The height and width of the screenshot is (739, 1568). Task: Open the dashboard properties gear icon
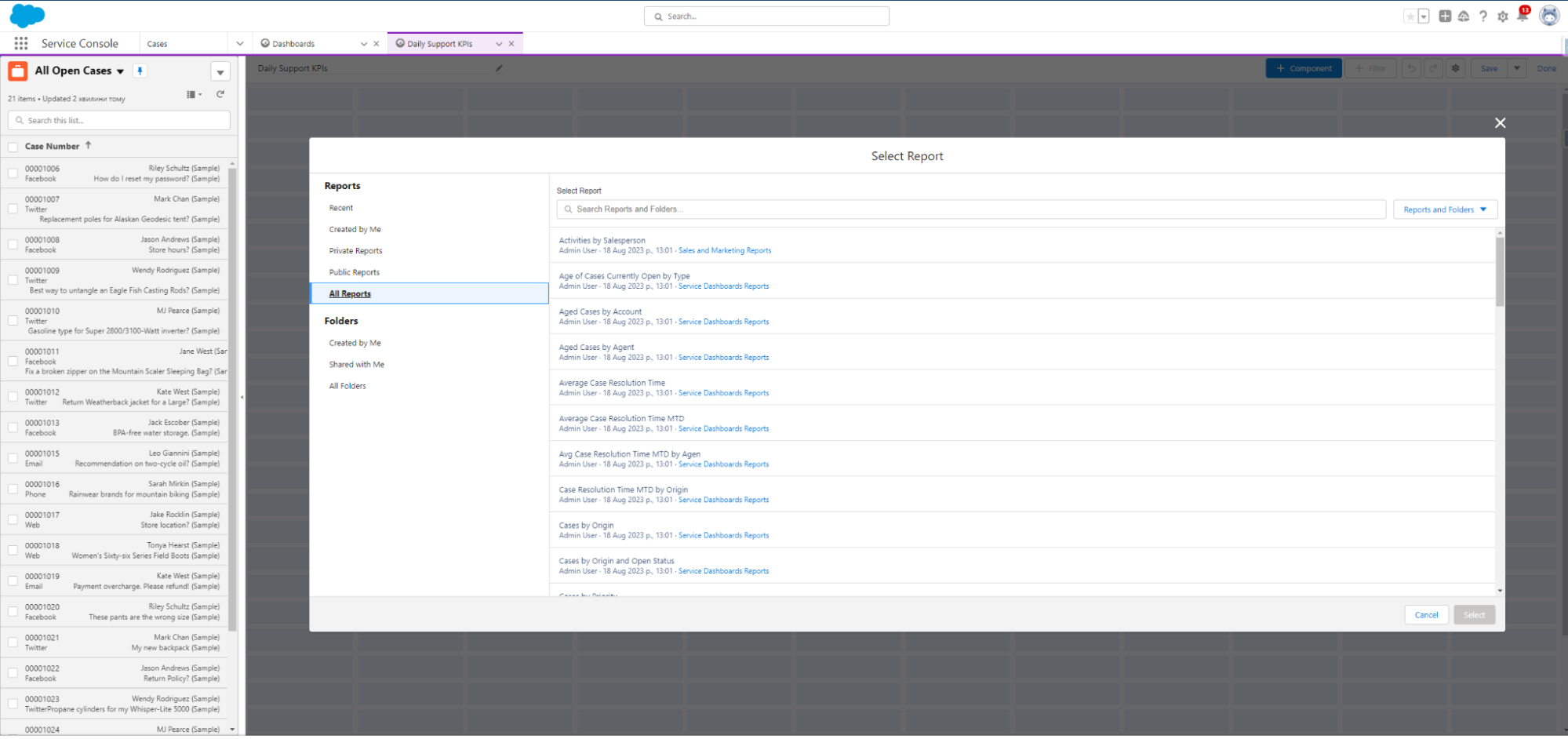(x=1455, y=68)
